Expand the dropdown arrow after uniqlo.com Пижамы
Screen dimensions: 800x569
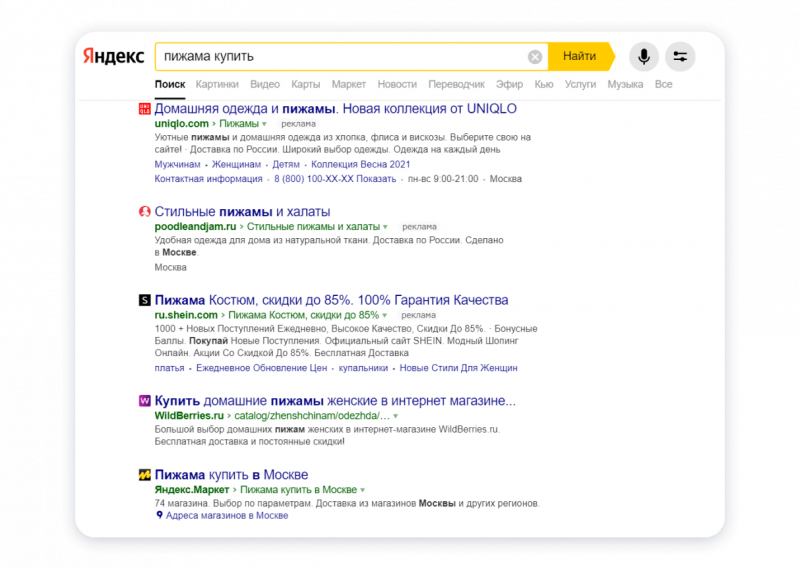tap(264, 124)
